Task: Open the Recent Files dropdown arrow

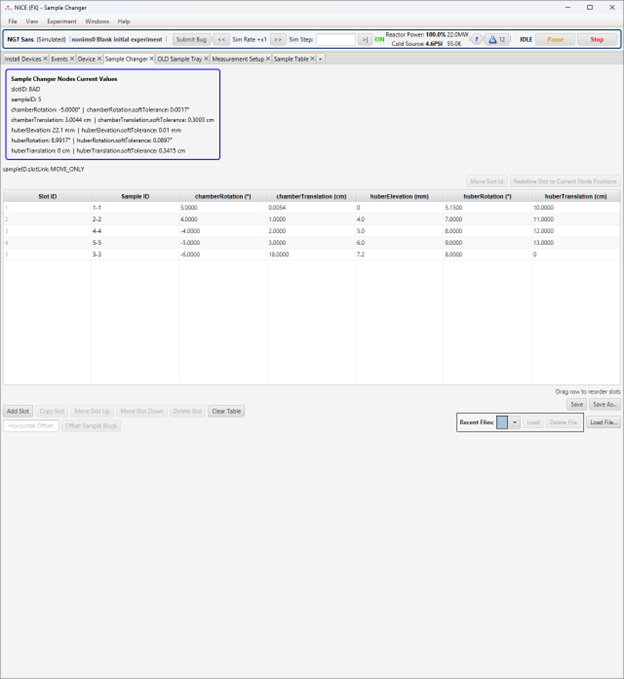Action: [515, 423]
